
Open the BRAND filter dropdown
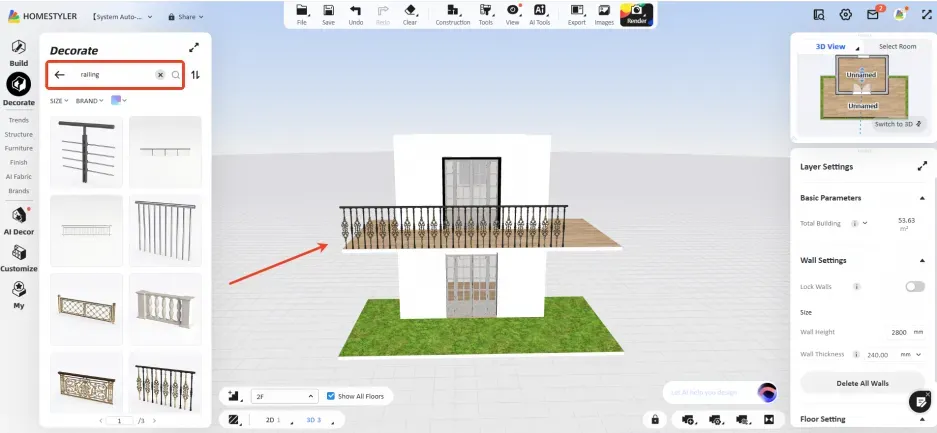coord(89,101)
